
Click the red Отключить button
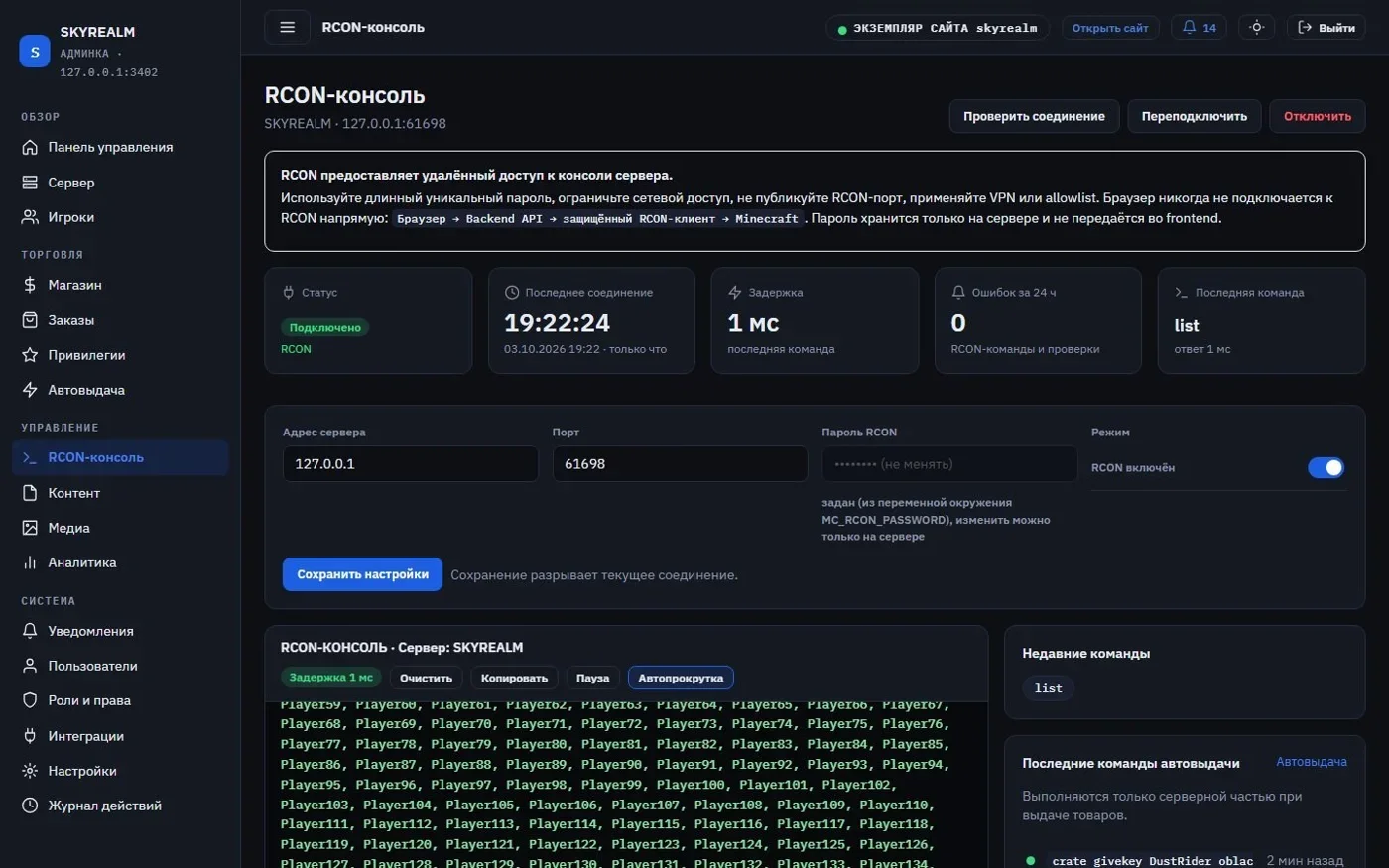tap(1318, 116)
